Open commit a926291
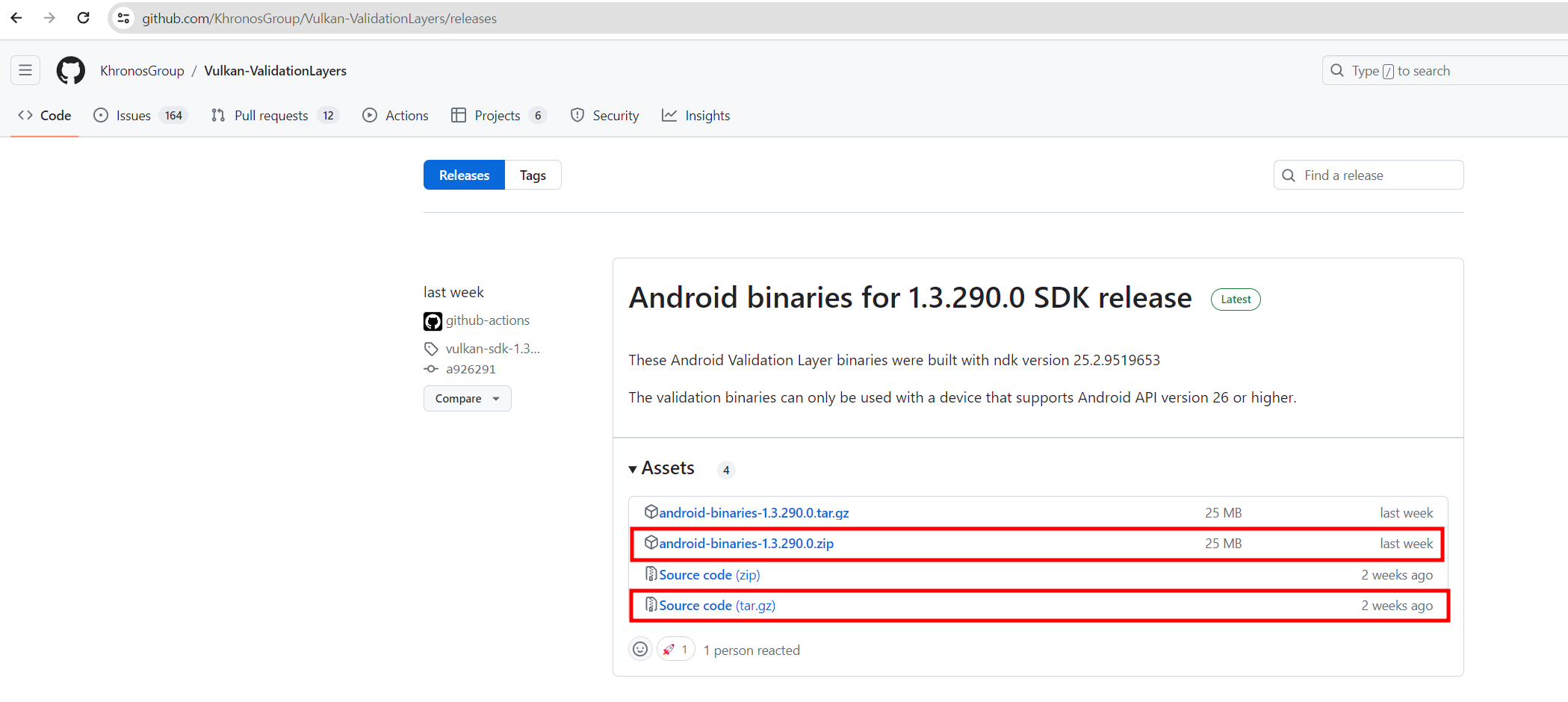The height and width of the screenshot is (702, 1568). [471, 369]
